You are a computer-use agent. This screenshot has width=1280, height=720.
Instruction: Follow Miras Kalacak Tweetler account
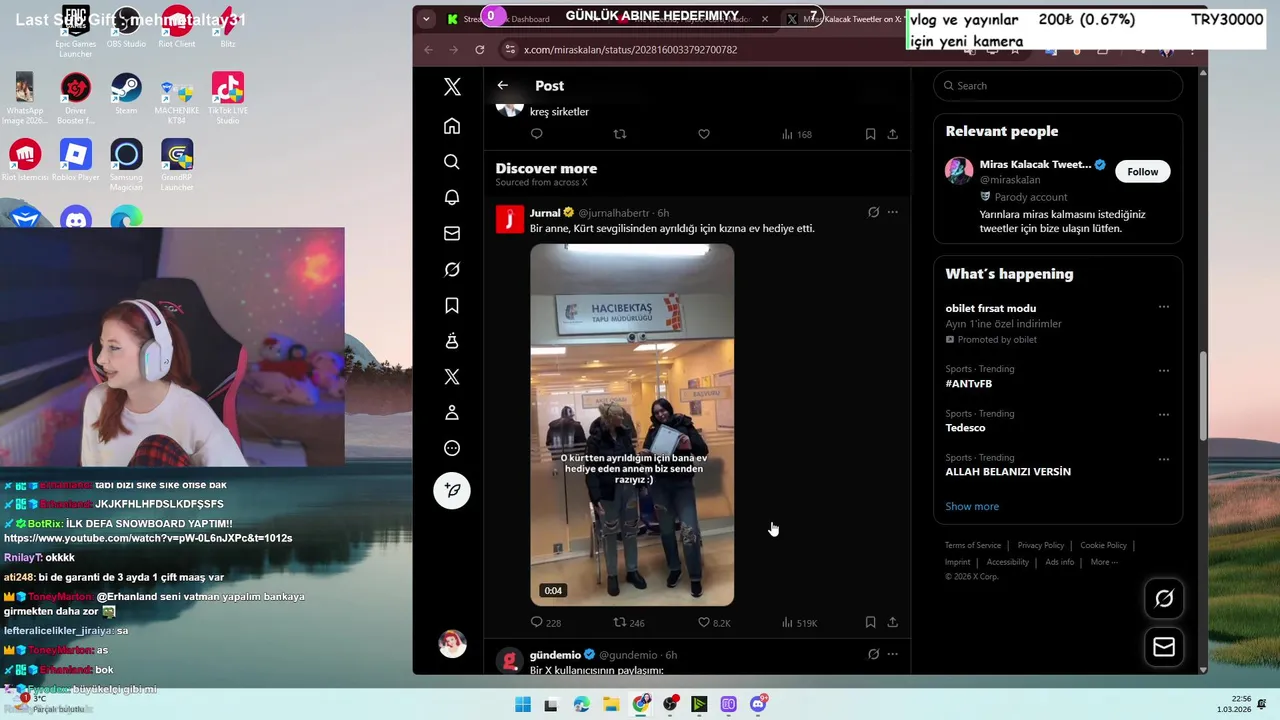1142,172
